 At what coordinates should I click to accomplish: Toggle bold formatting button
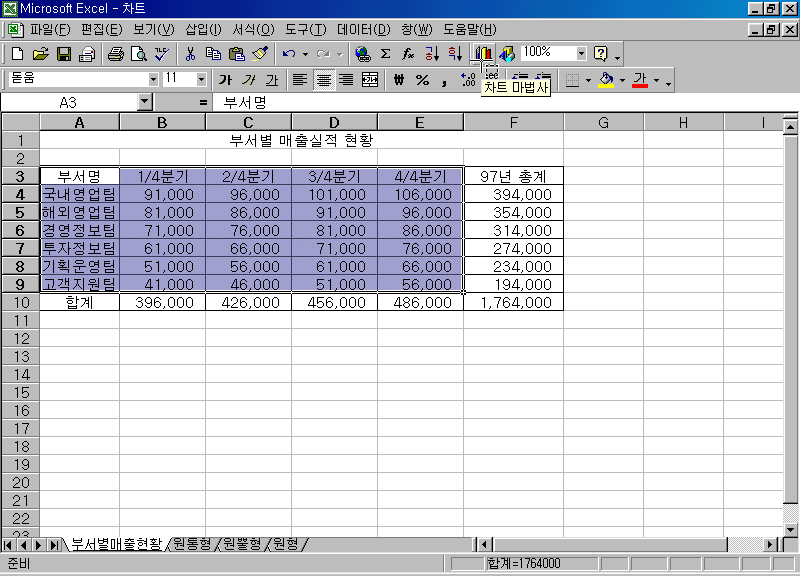(225, 80)
